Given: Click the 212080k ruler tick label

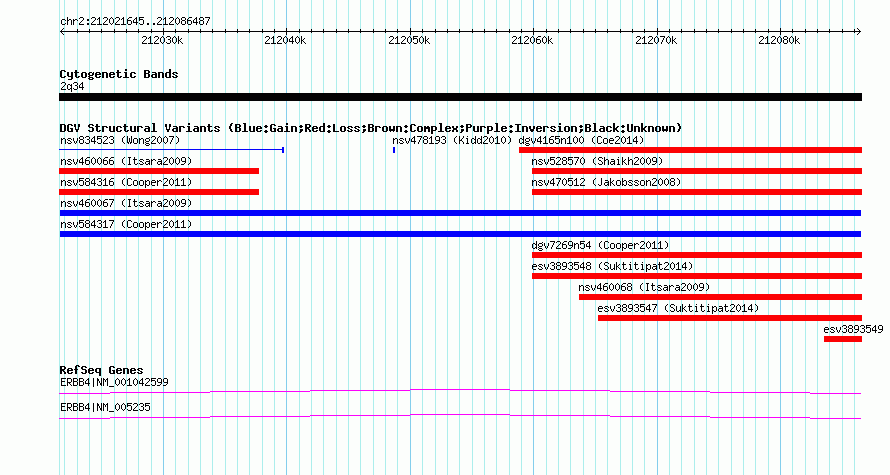Looking at the screenshot, I should (x=779, y=40).
